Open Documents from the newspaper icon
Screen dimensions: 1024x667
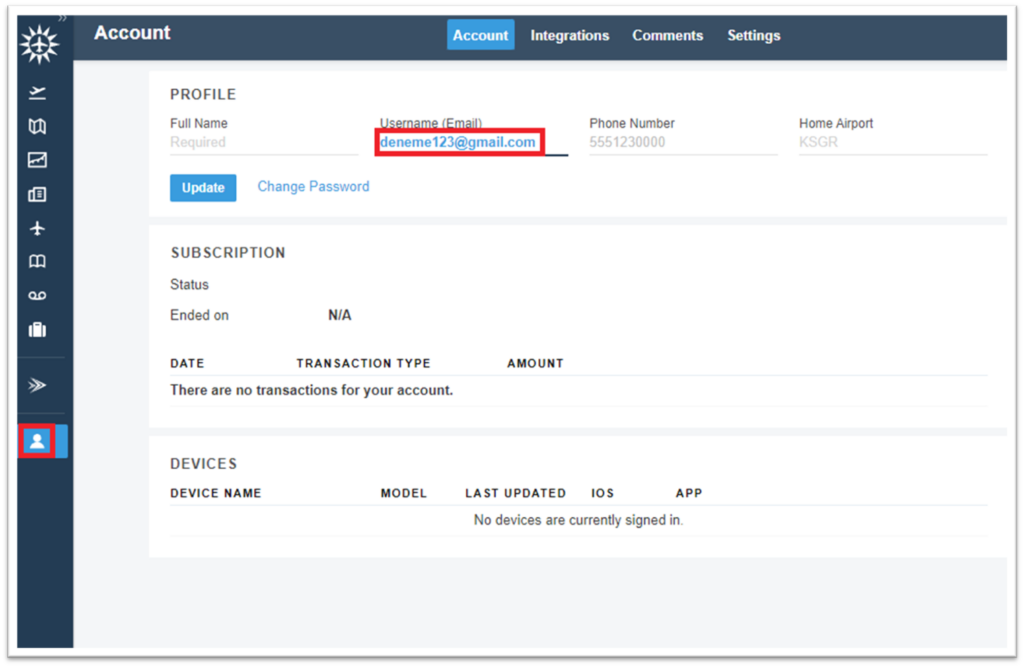coord(37,194)
